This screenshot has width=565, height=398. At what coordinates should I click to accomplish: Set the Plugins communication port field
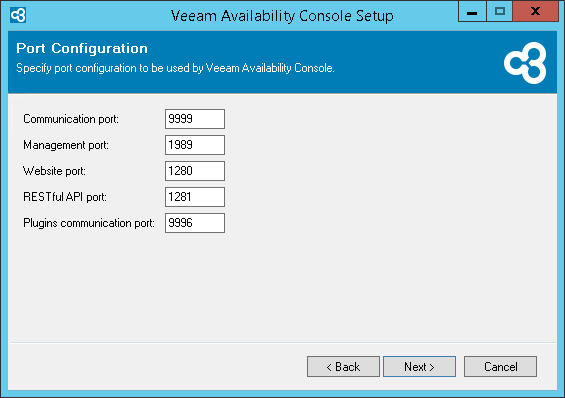[195, 223]
